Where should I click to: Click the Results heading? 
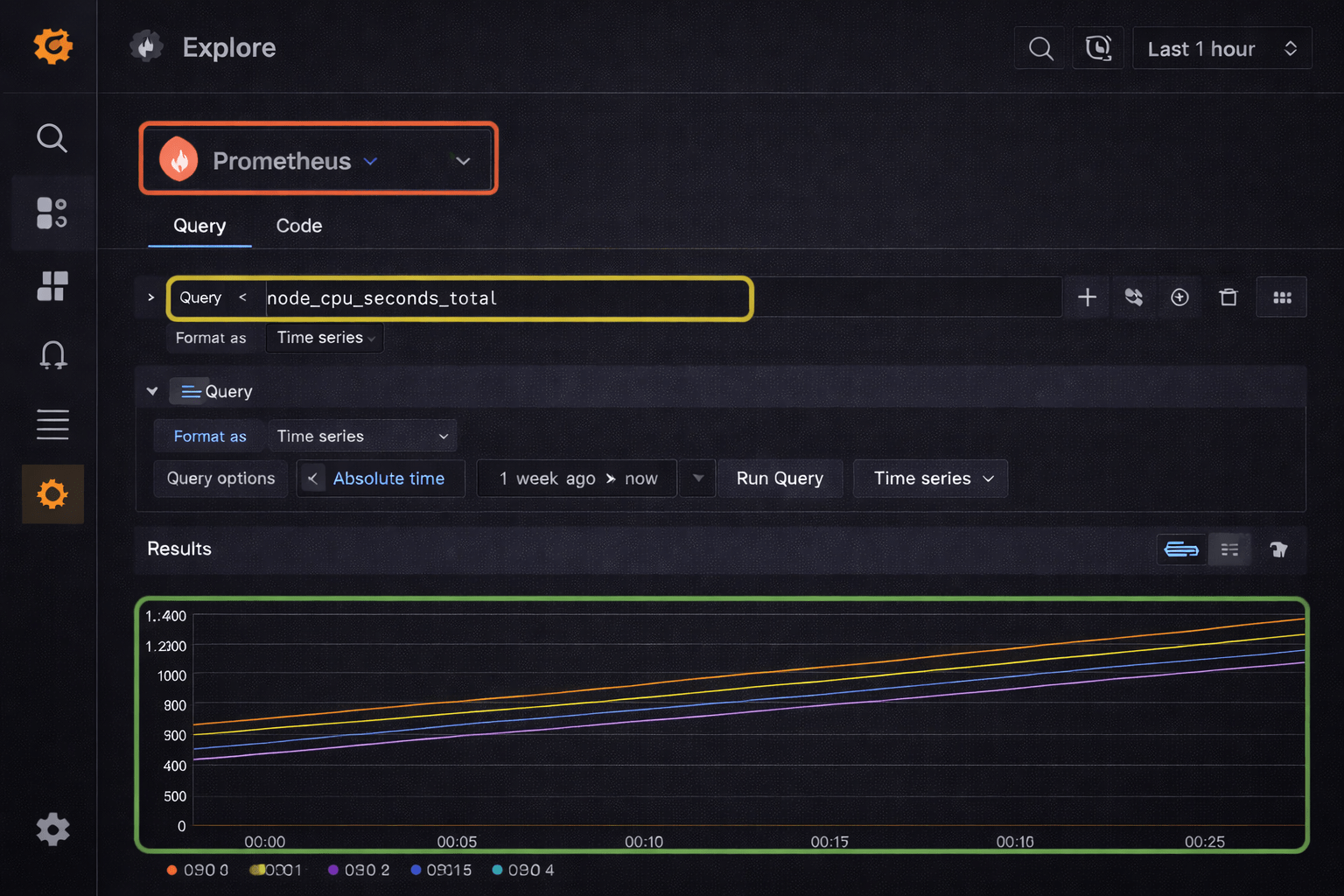click(179, 549)
